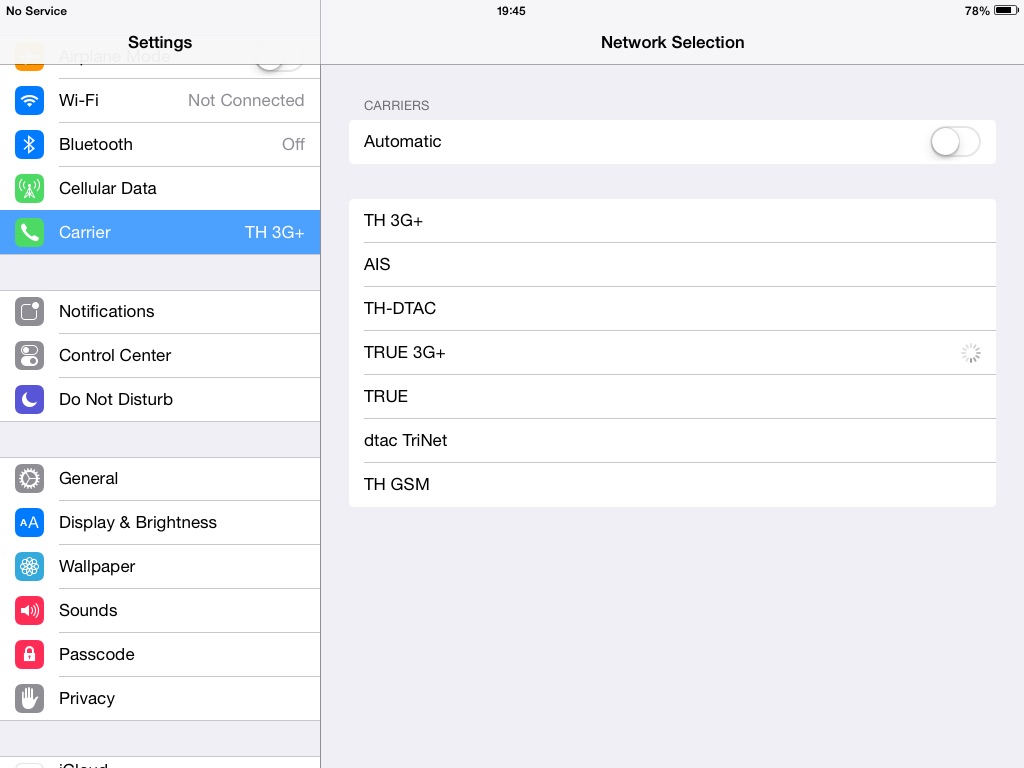The image size is (1024, 768).
Task: Open Do Not Disturb settings
Action: pyautogui.click(x=160, y=400)
